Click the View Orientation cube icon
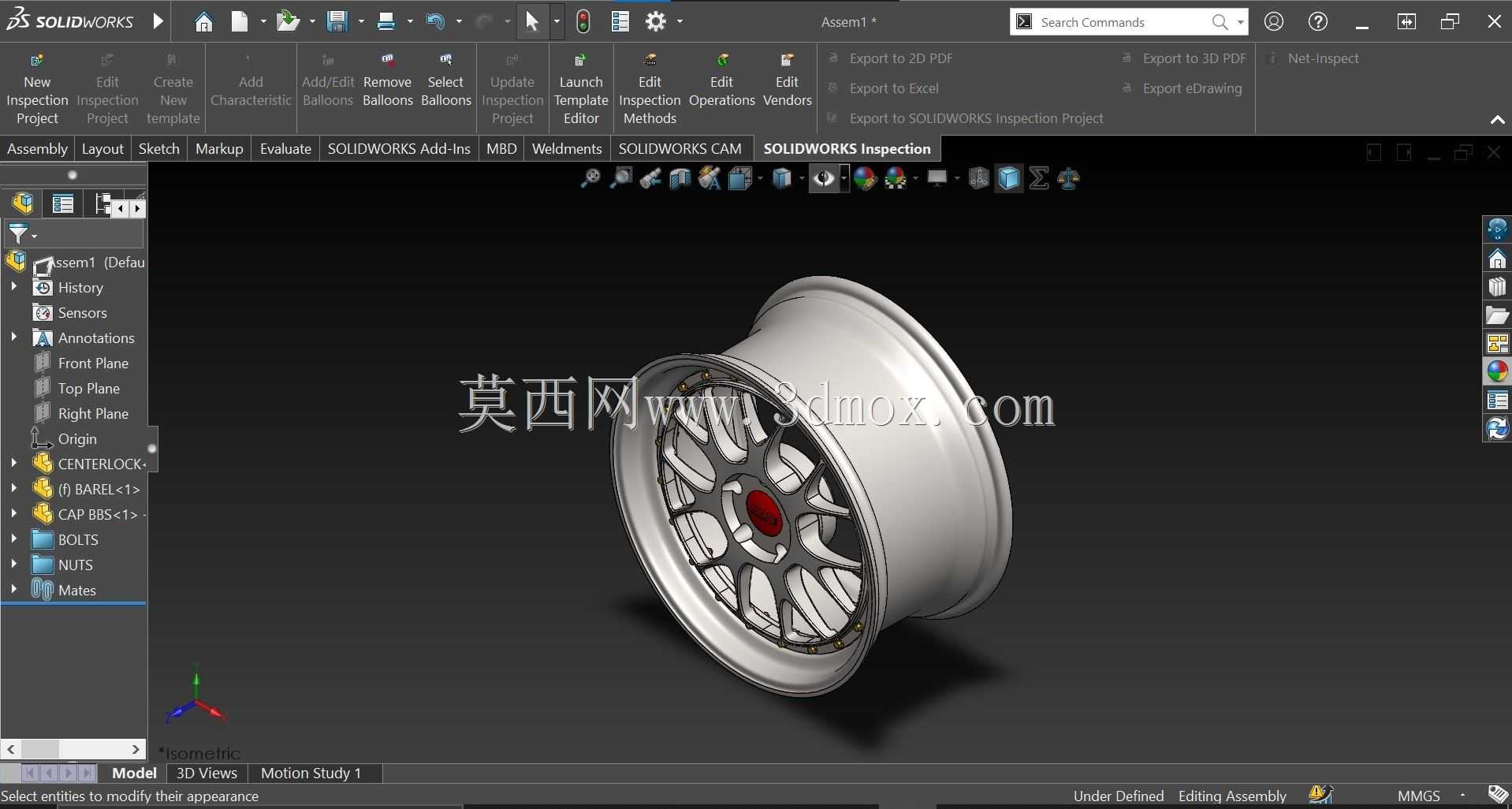The height and width of the screenshot is (809, 1512). click(739, 179)
